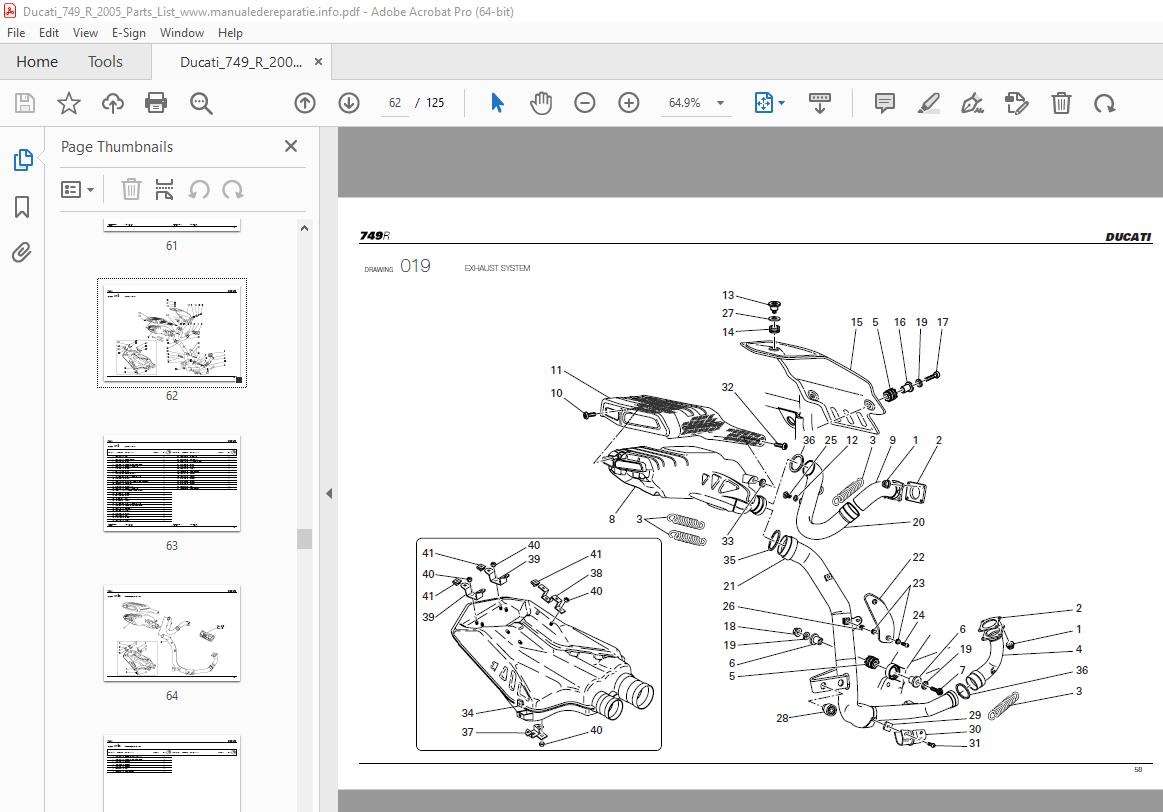Click the "EXHAUST SYSTEM" drawing title
This screenshot has width=1163, height=812.
(497, 268)
